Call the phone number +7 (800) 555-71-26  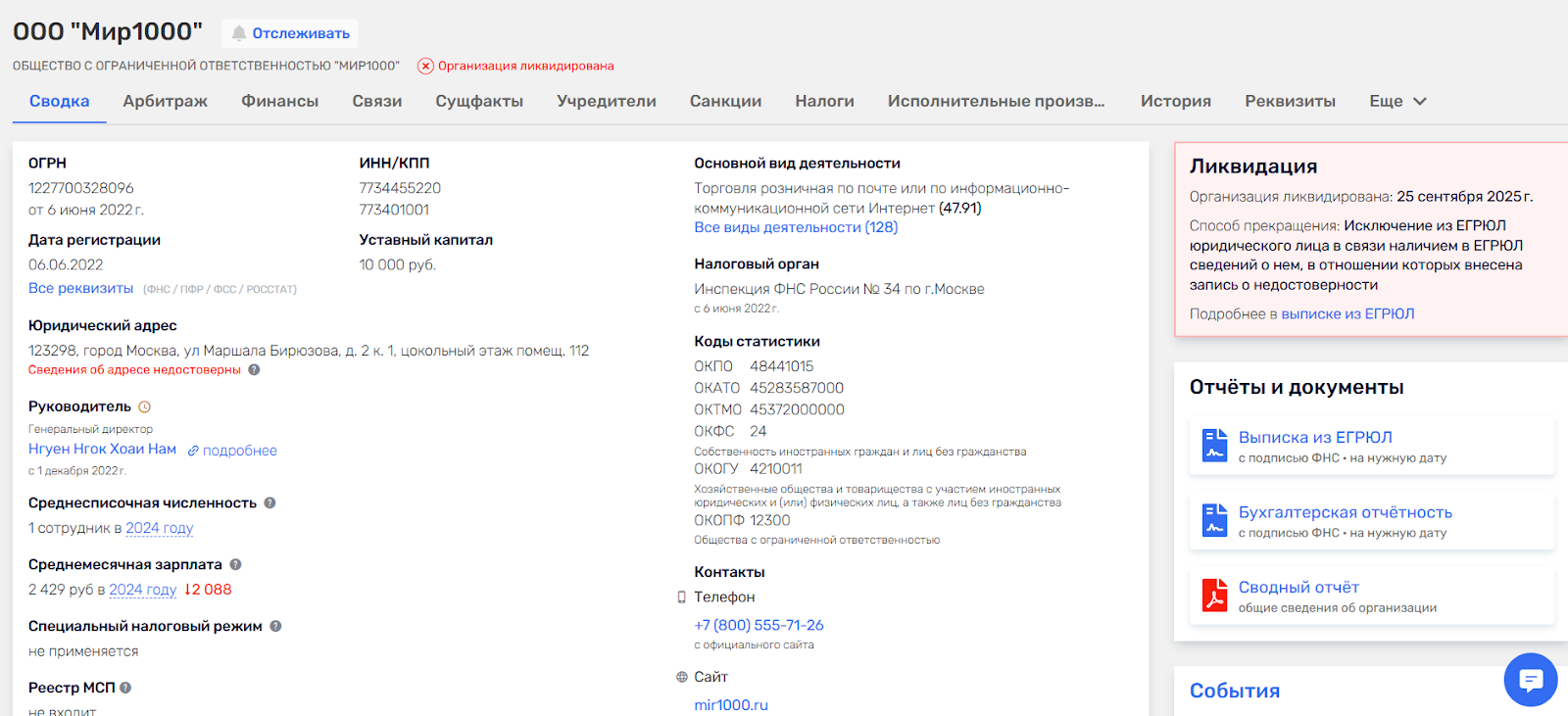(x=759, y=625)
